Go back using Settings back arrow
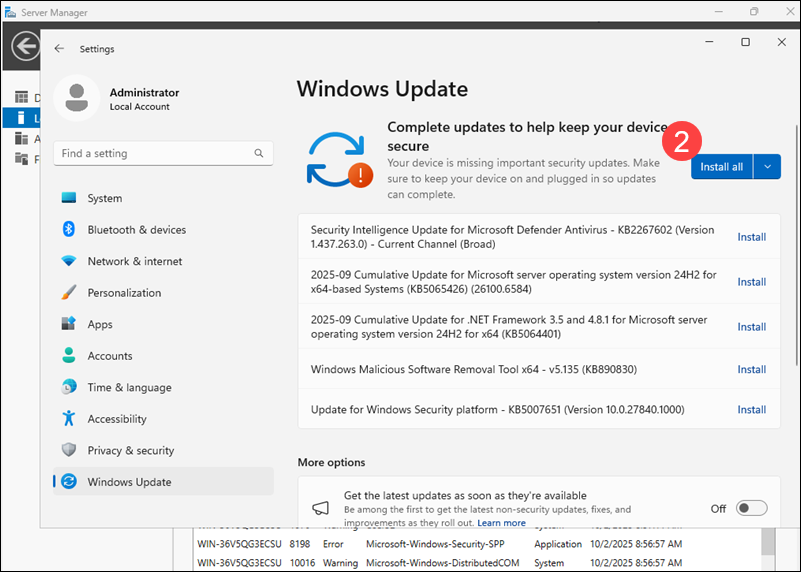801x572 pixels. pyautogui.click(x=60, y=48)
